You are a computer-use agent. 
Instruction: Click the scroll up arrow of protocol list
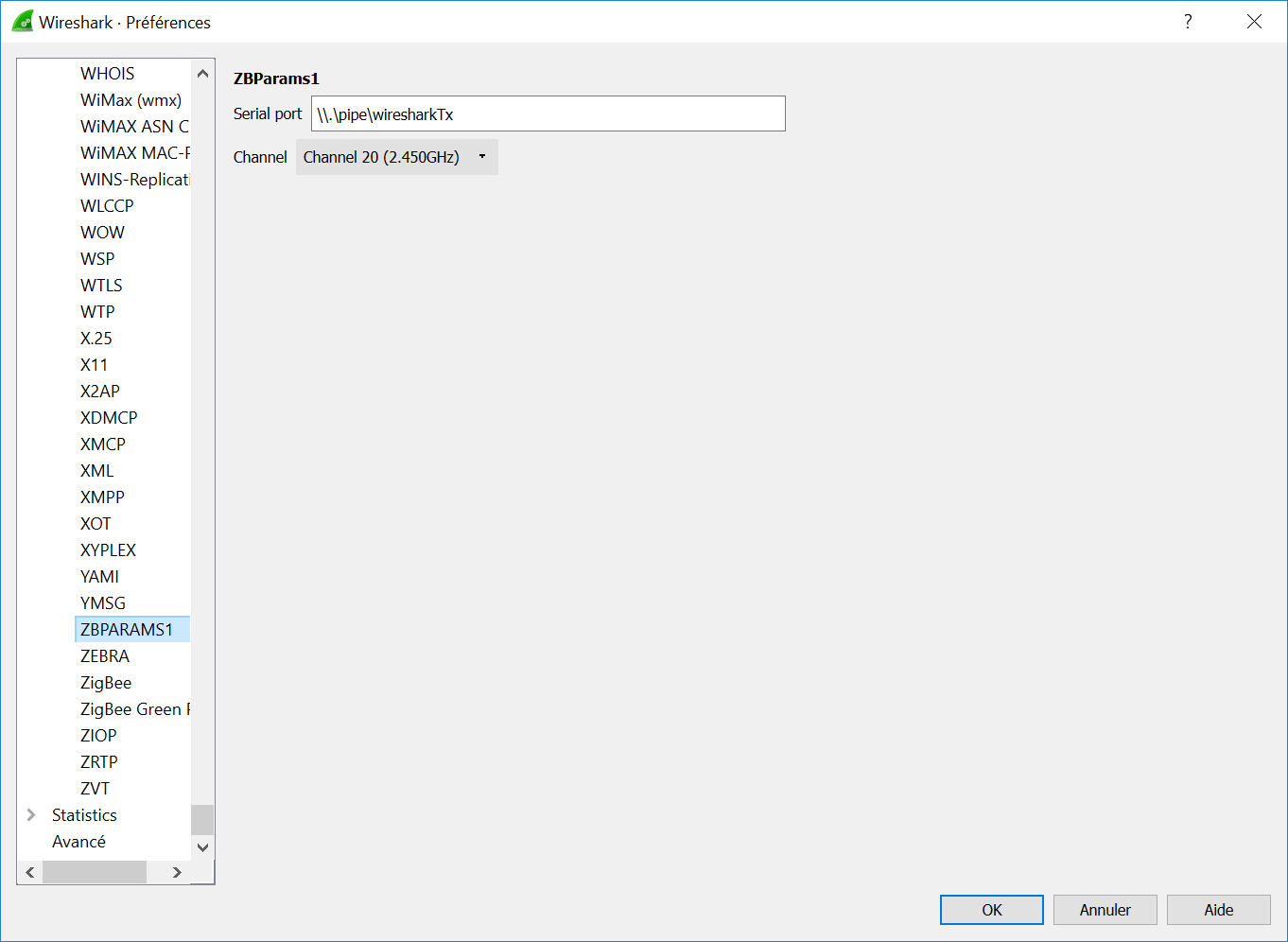pyautogui.click(x=202, y=74)
